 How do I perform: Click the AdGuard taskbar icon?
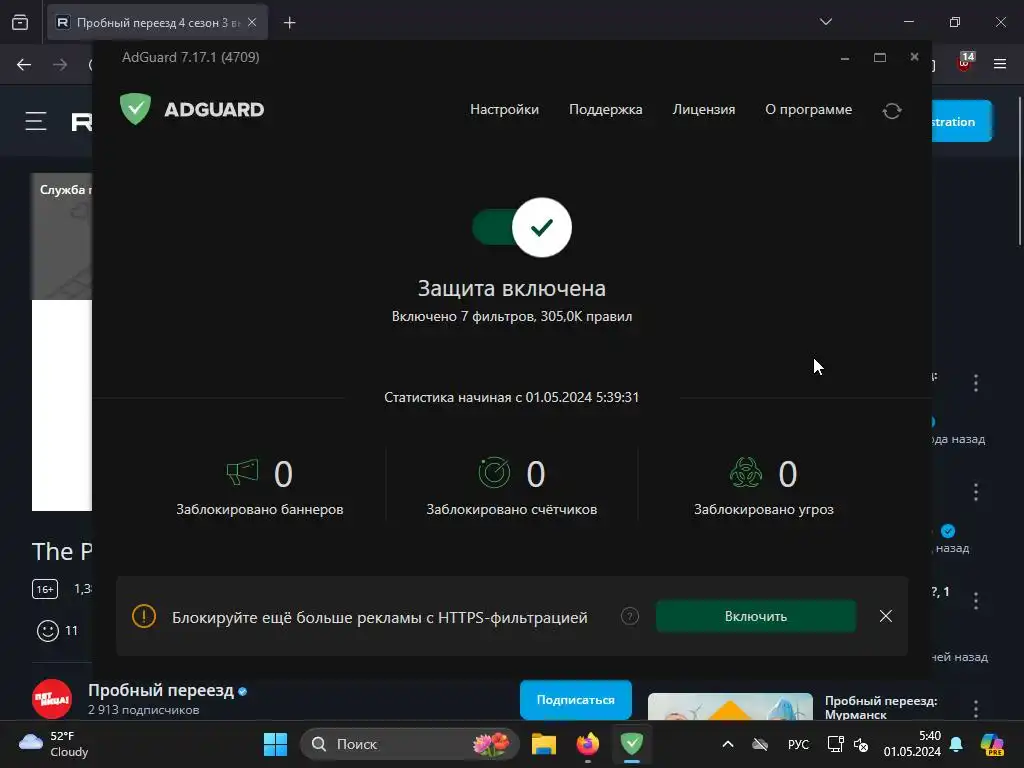632,744
